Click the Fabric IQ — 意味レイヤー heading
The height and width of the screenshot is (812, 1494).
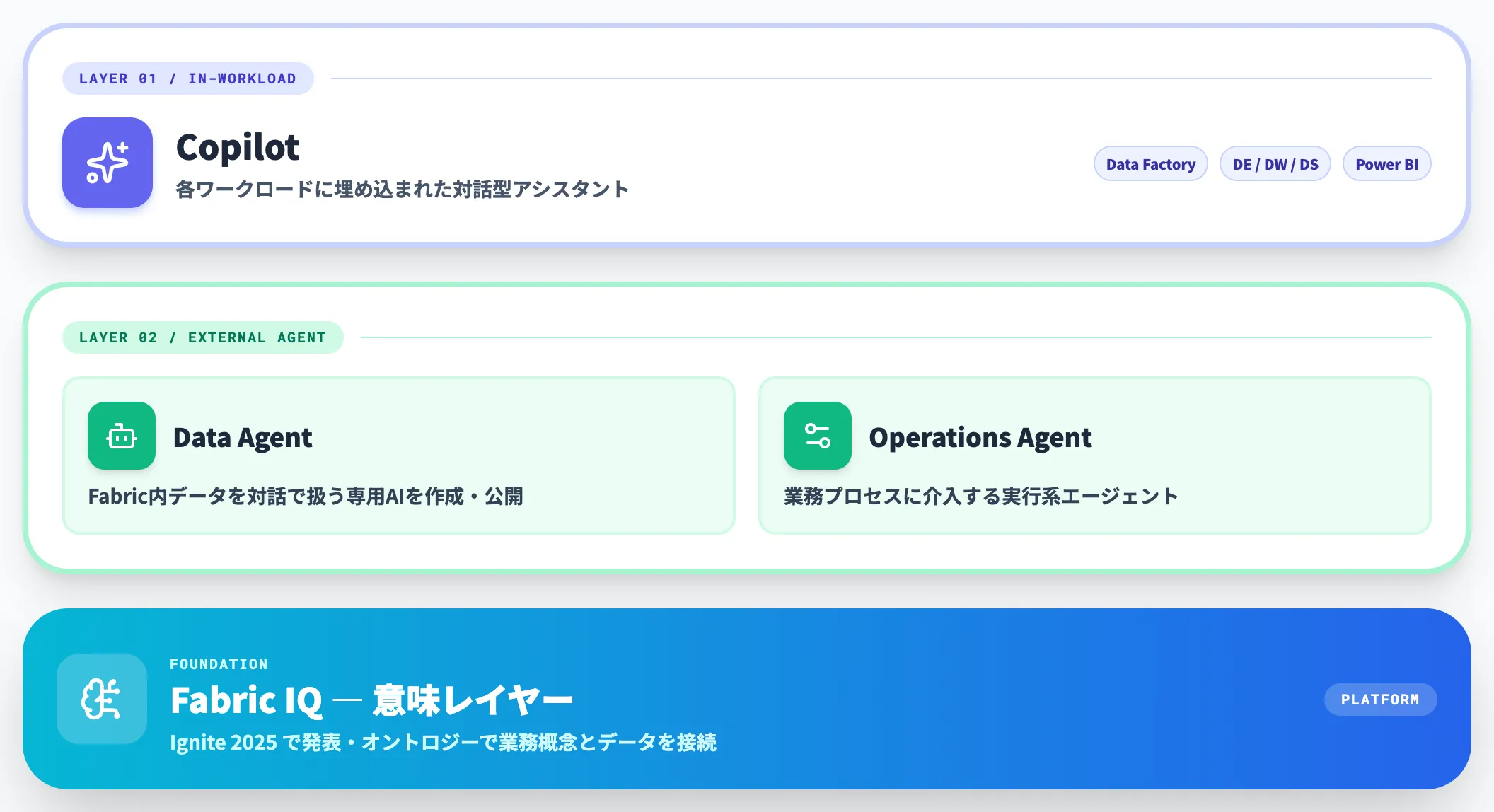pos(371,701)
